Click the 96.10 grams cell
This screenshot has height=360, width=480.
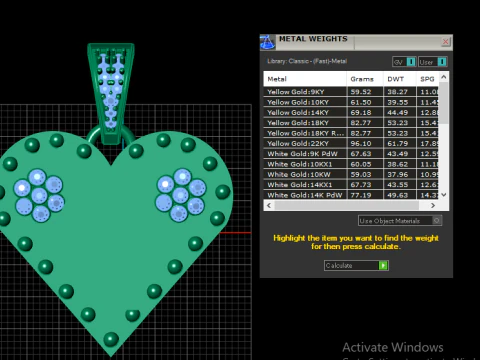pos(365,143)
